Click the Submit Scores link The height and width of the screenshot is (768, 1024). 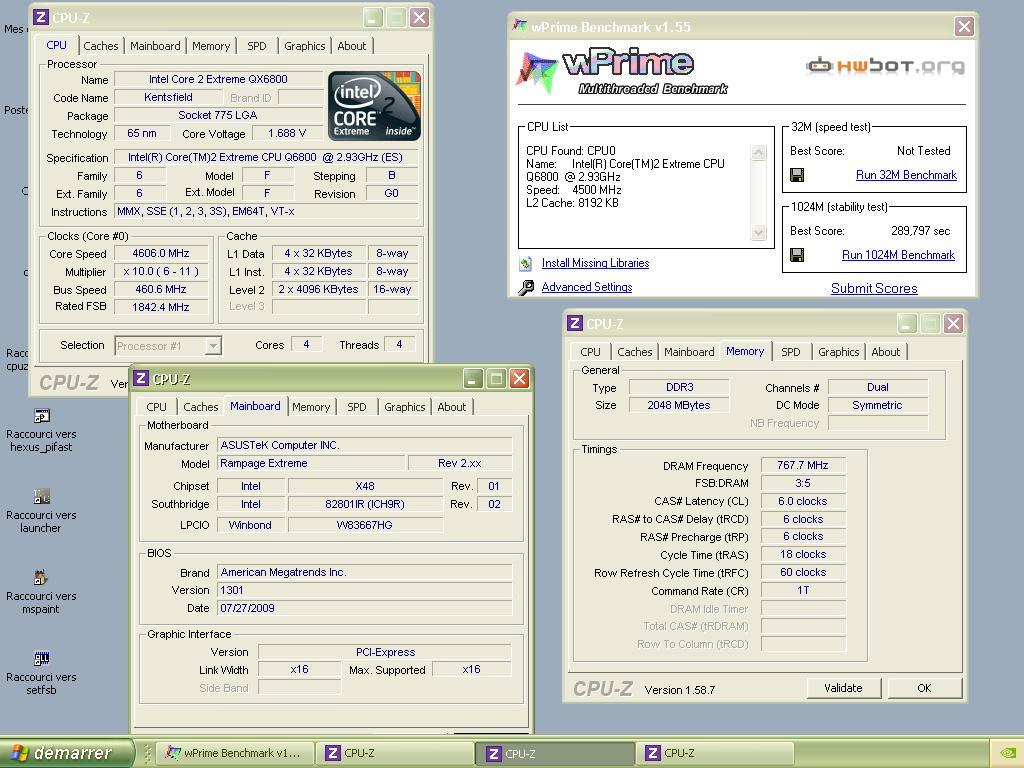coord(874,288)
